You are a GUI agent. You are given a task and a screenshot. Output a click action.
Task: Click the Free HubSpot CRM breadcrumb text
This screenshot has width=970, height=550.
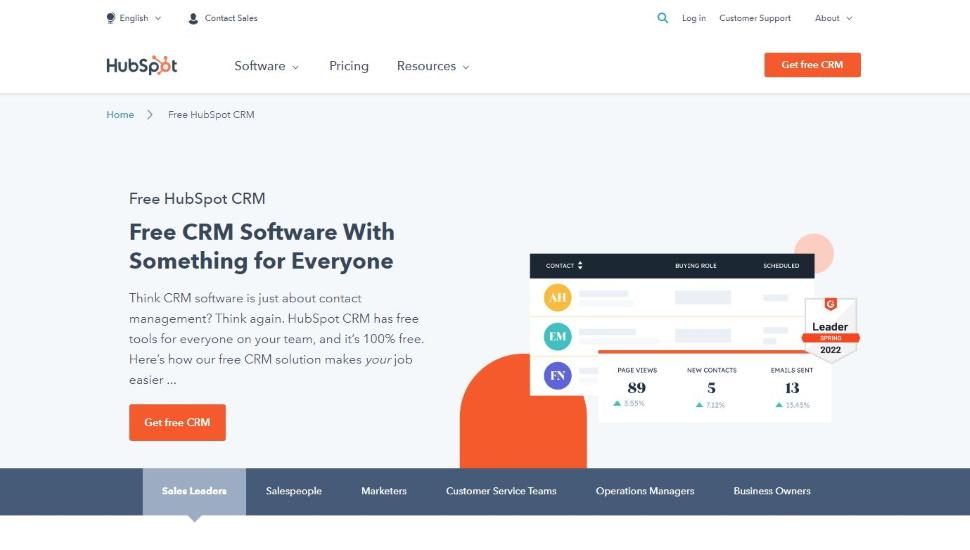211,114
